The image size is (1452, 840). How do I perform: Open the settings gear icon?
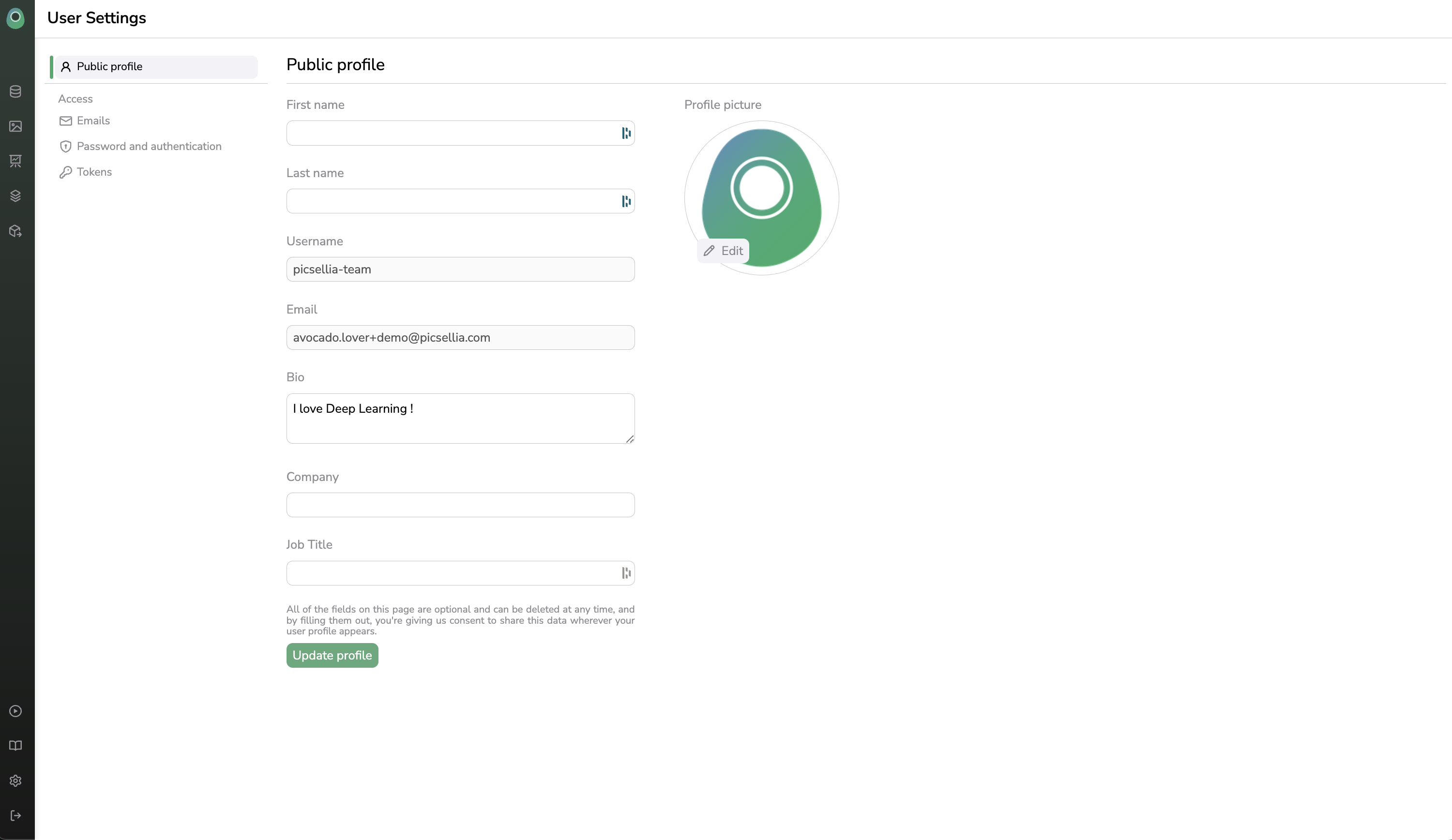click(15, 780)
